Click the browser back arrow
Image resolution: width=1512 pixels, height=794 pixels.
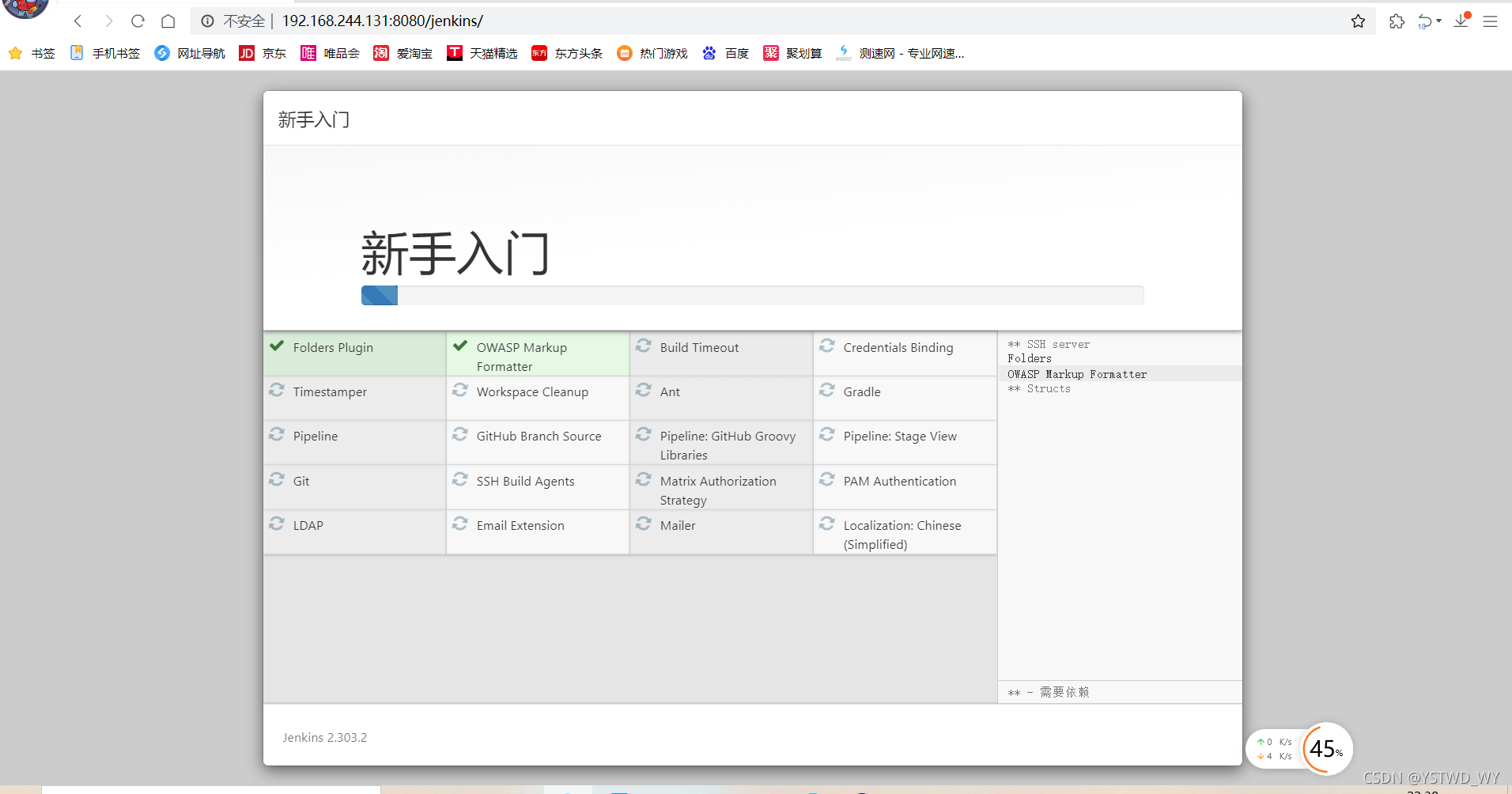coord(77,21)
